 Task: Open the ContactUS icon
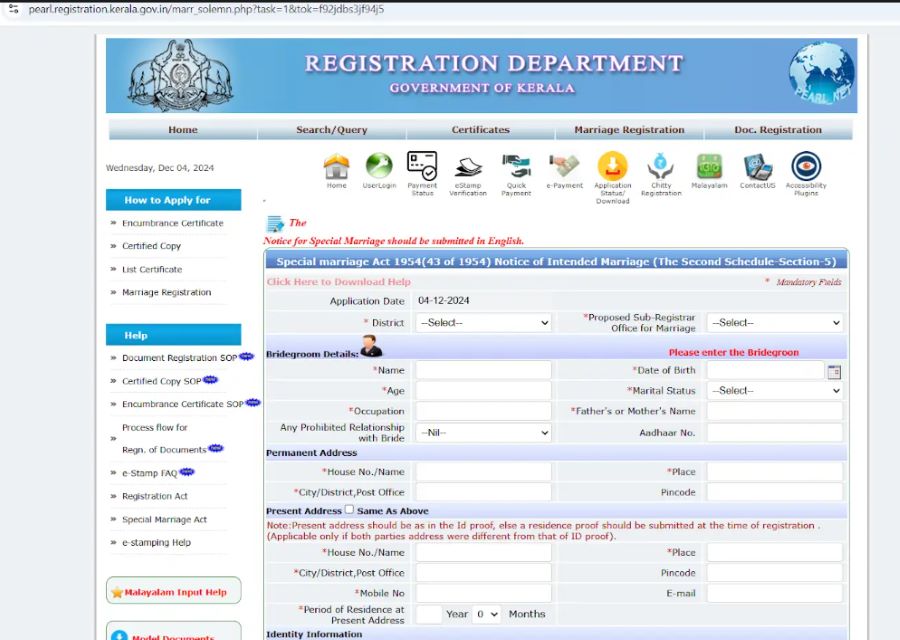point(757,166)
